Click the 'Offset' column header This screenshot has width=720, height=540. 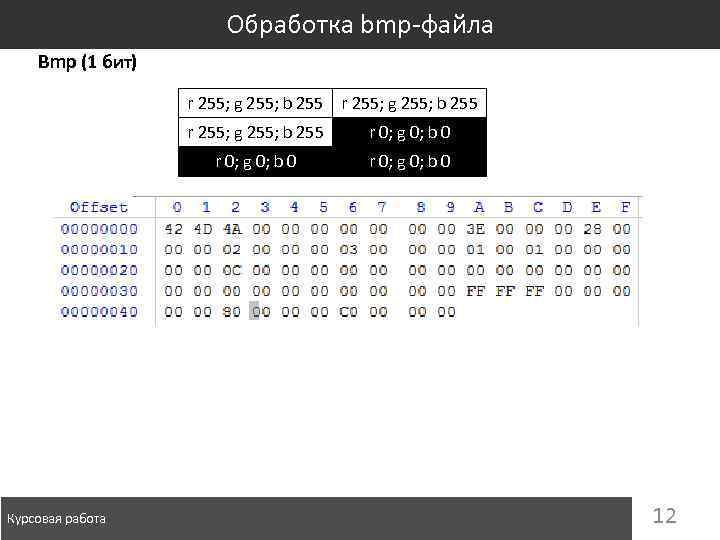coord(99,208)
